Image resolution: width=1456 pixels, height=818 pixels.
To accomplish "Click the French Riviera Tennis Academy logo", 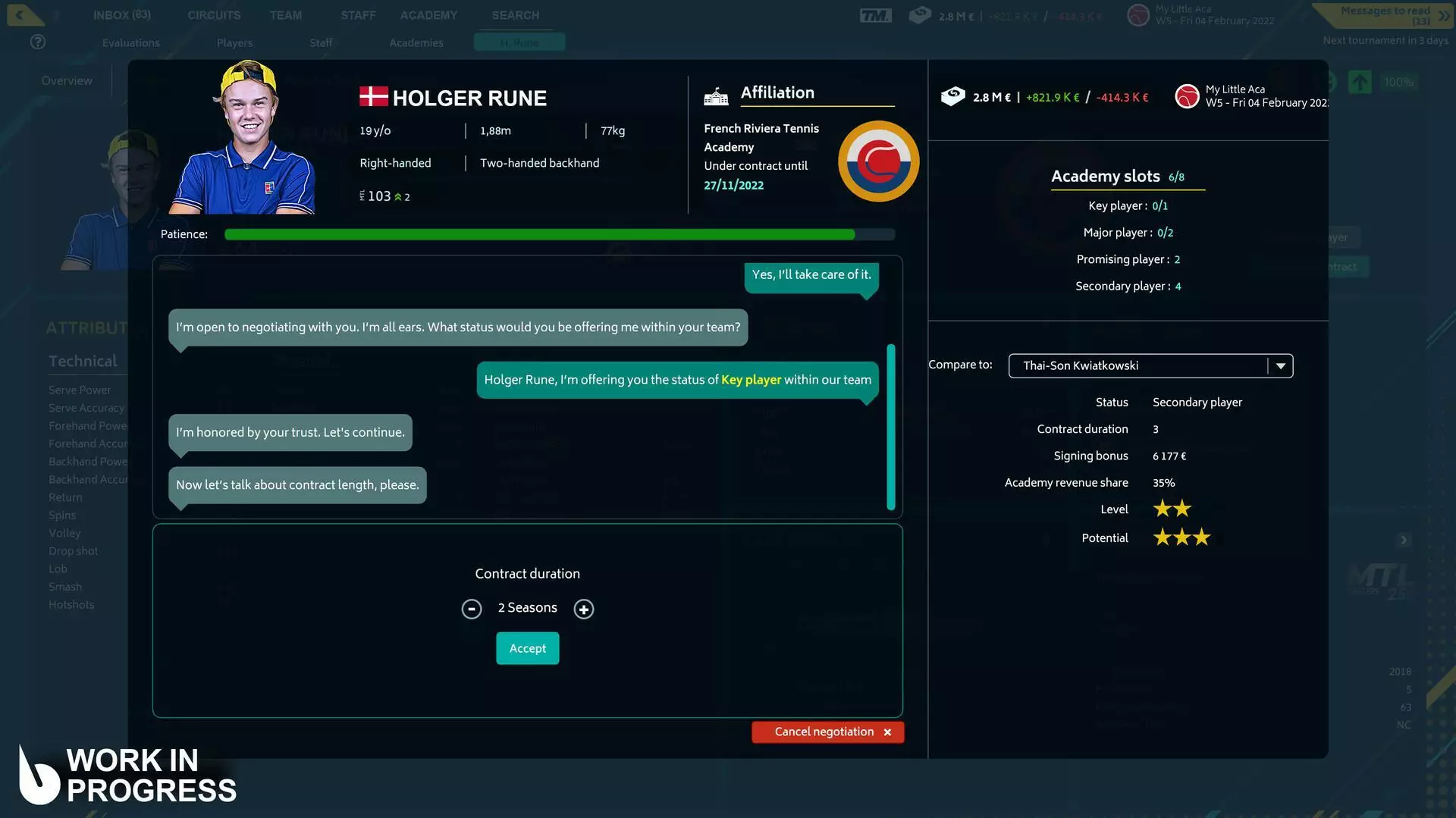I will (877, 161).
